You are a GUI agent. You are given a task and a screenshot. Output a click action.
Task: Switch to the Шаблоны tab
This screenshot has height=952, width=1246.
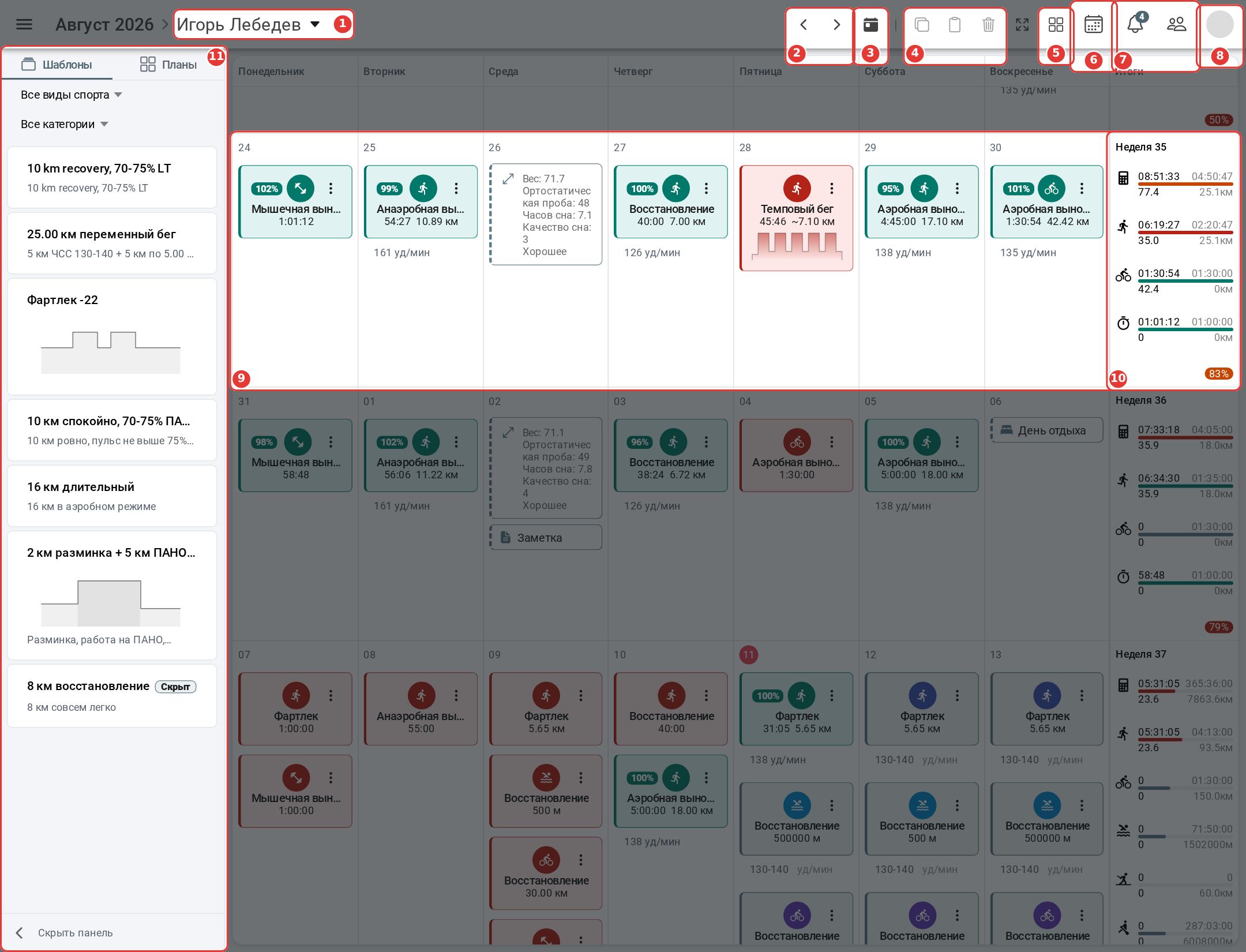pos(57,65)
